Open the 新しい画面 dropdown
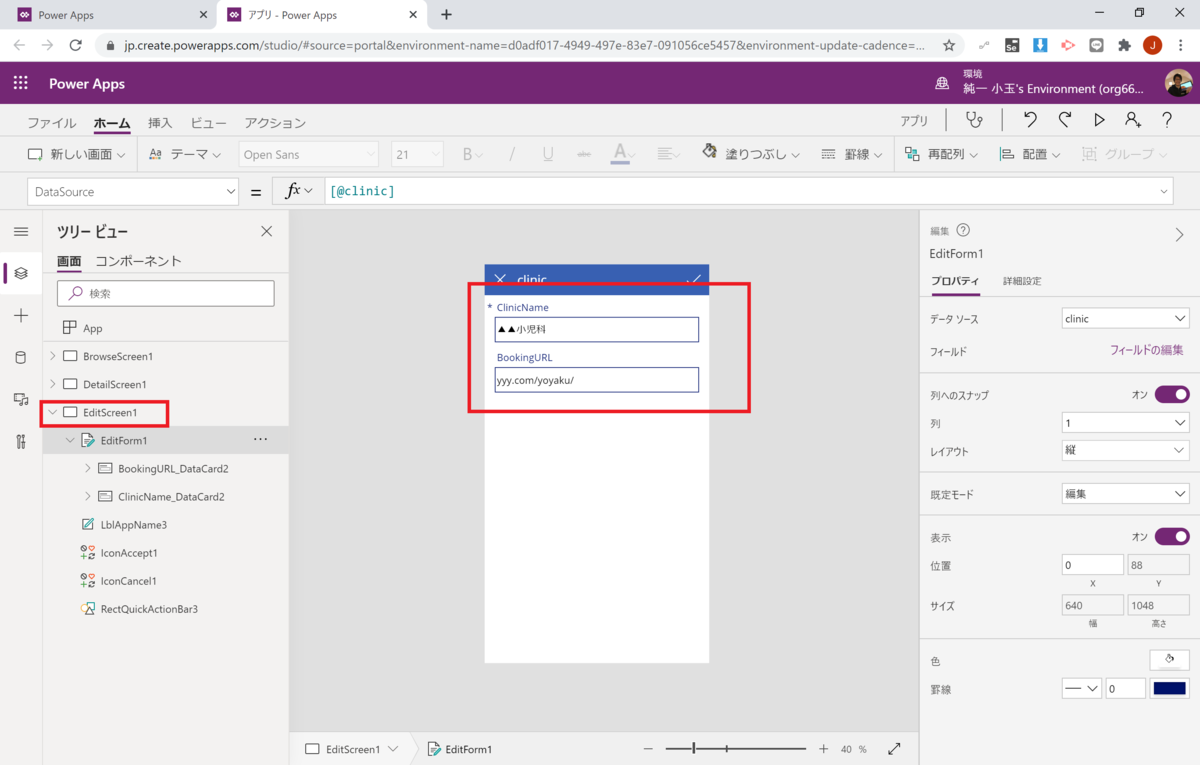The height and width of the screenshot is (765, 1200). (x=77, y=154)
